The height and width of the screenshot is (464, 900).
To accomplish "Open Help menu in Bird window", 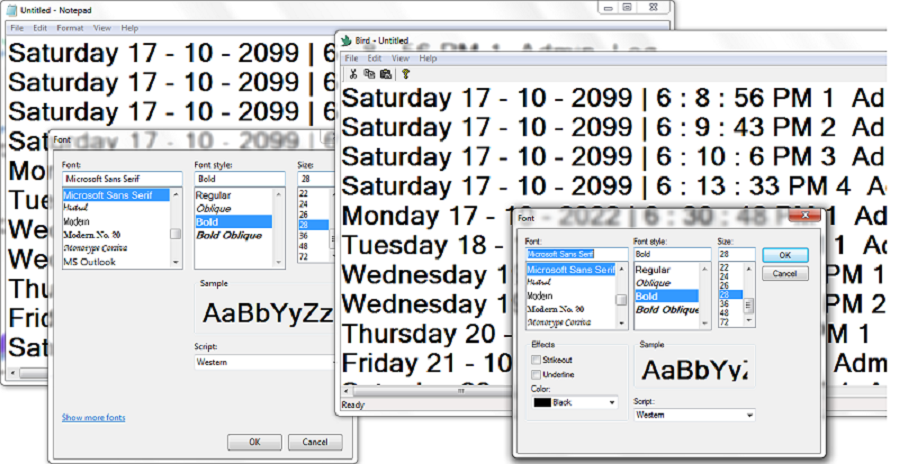I will (x=428, y=58).
